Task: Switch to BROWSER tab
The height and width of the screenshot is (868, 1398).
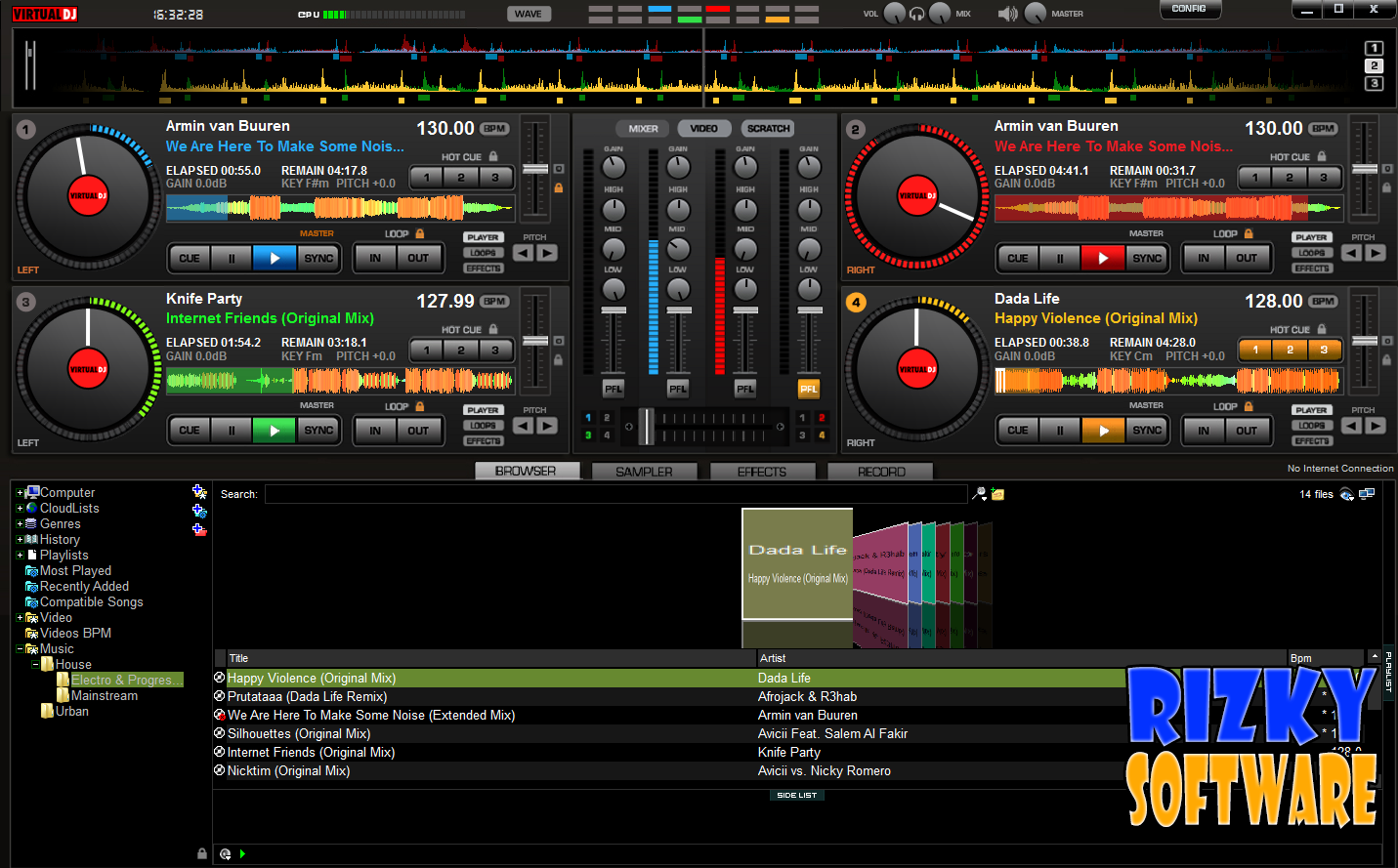Action: pos(526,472)
